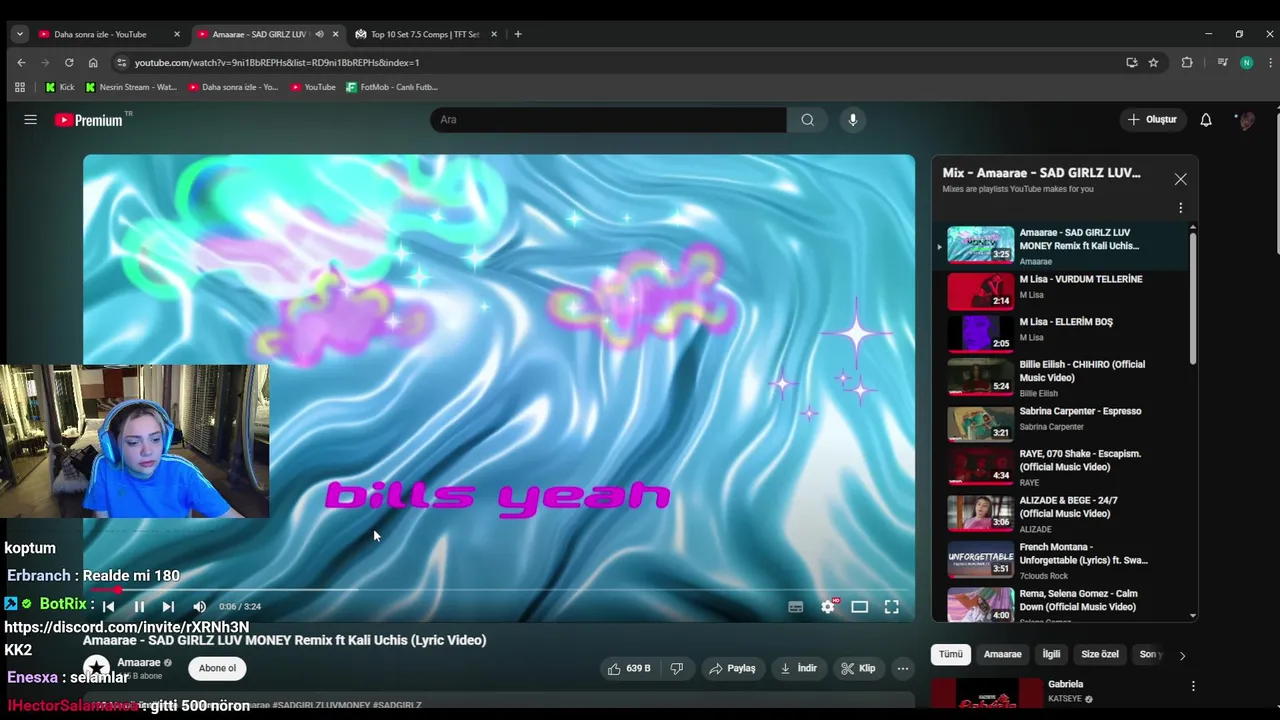1280x720 pixels.
Task: Pause the video
Action: tap(139, 606)
